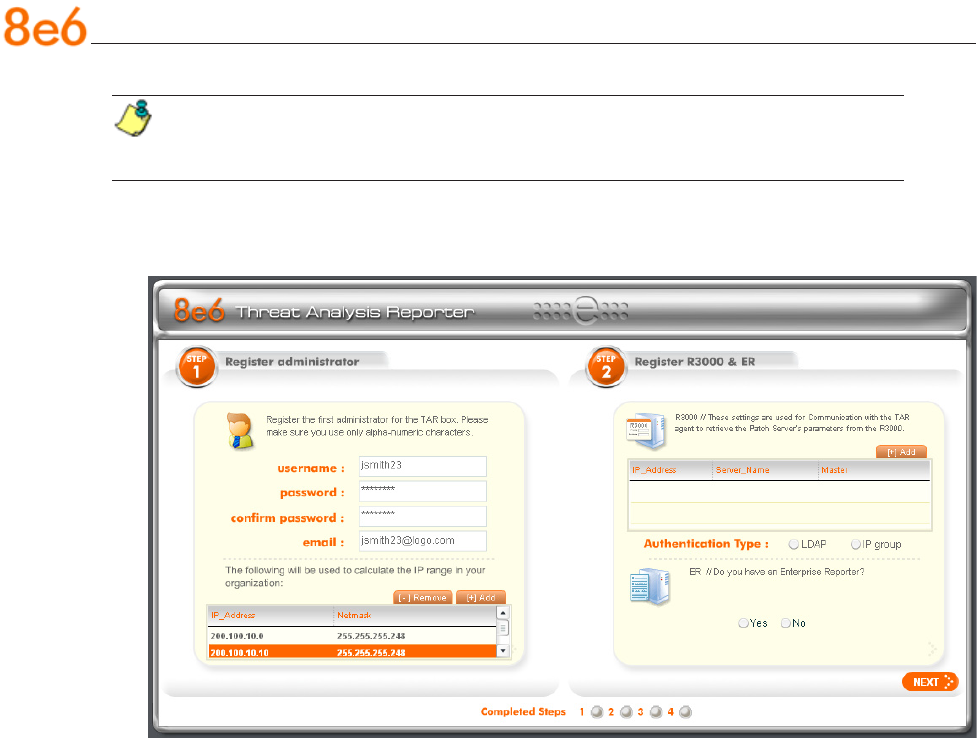Click the password input field

[422, 491]
